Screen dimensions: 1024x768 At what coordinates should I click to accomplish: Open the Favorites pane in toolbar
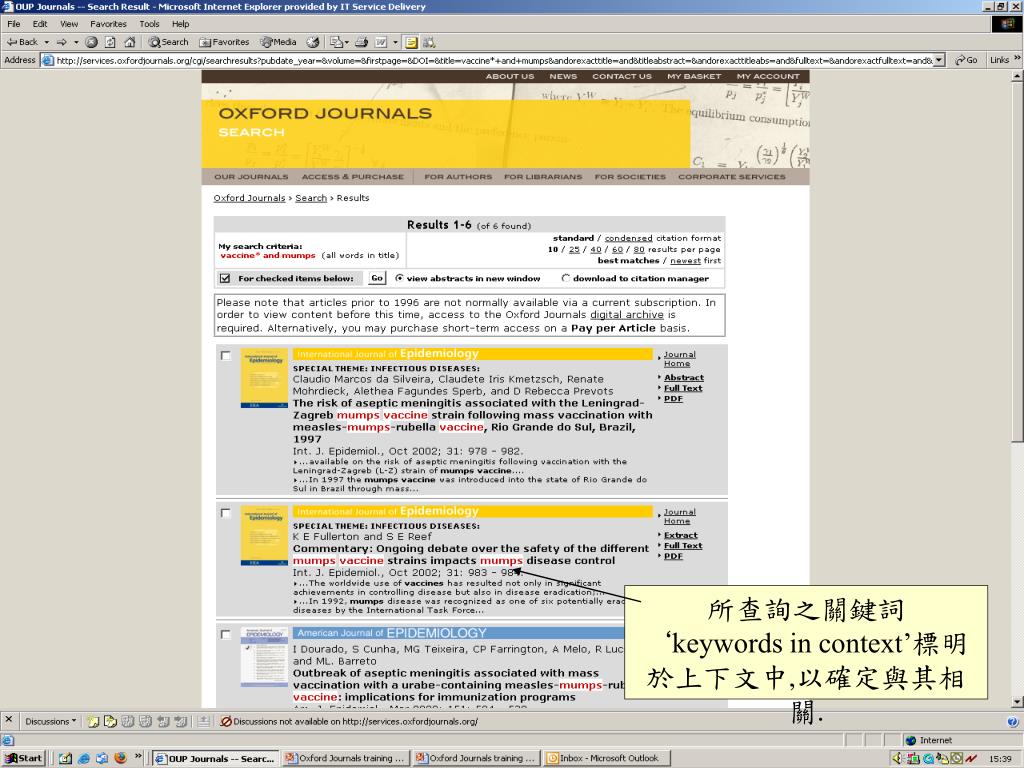(x=224, y=42)
